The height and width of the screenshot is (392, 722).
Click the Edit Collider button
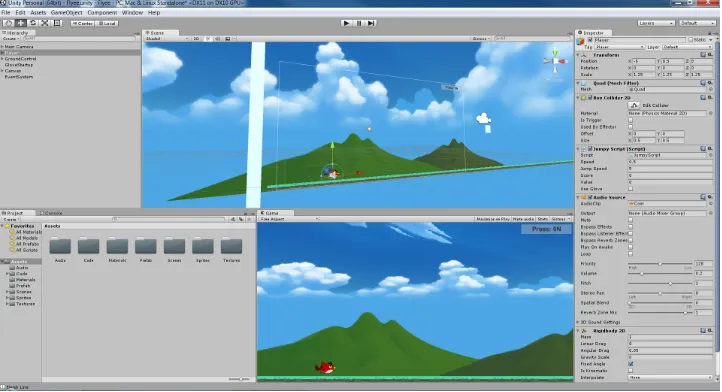tap(634, 105)
